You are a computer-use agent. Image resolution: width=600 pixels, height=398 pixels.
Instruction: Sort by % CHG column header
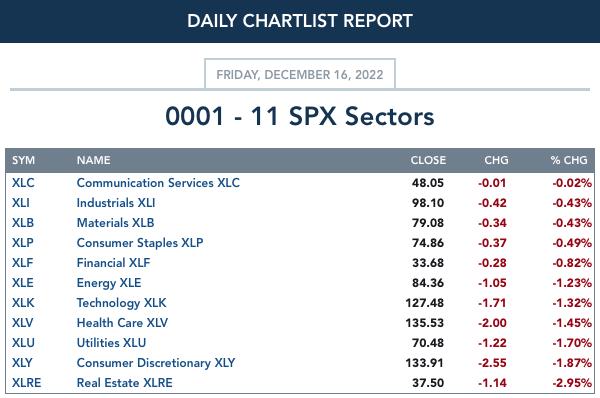pyautogui.click(x=569, y=160)
